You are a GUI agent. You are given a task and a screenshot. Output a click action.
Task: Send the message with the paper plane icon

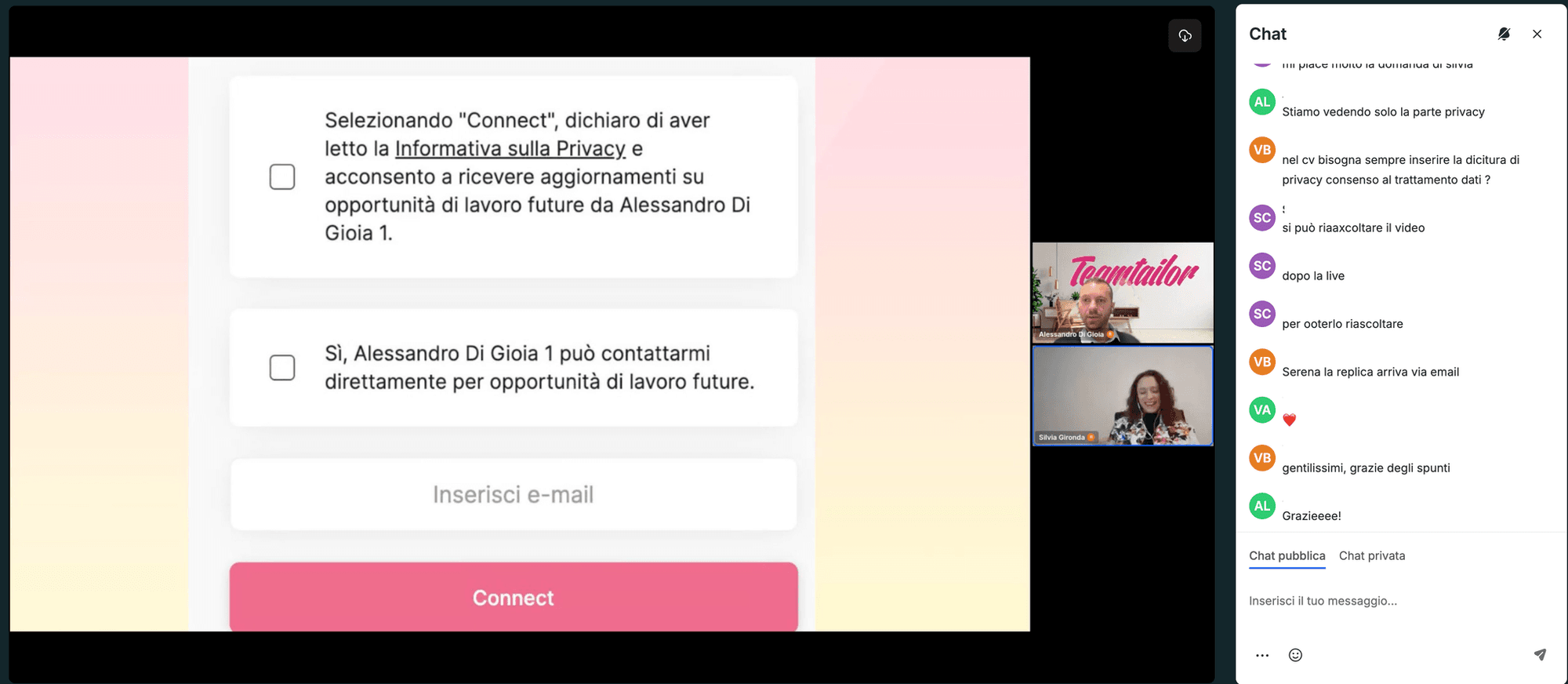pyautogui.click(x=1540, y=654)
